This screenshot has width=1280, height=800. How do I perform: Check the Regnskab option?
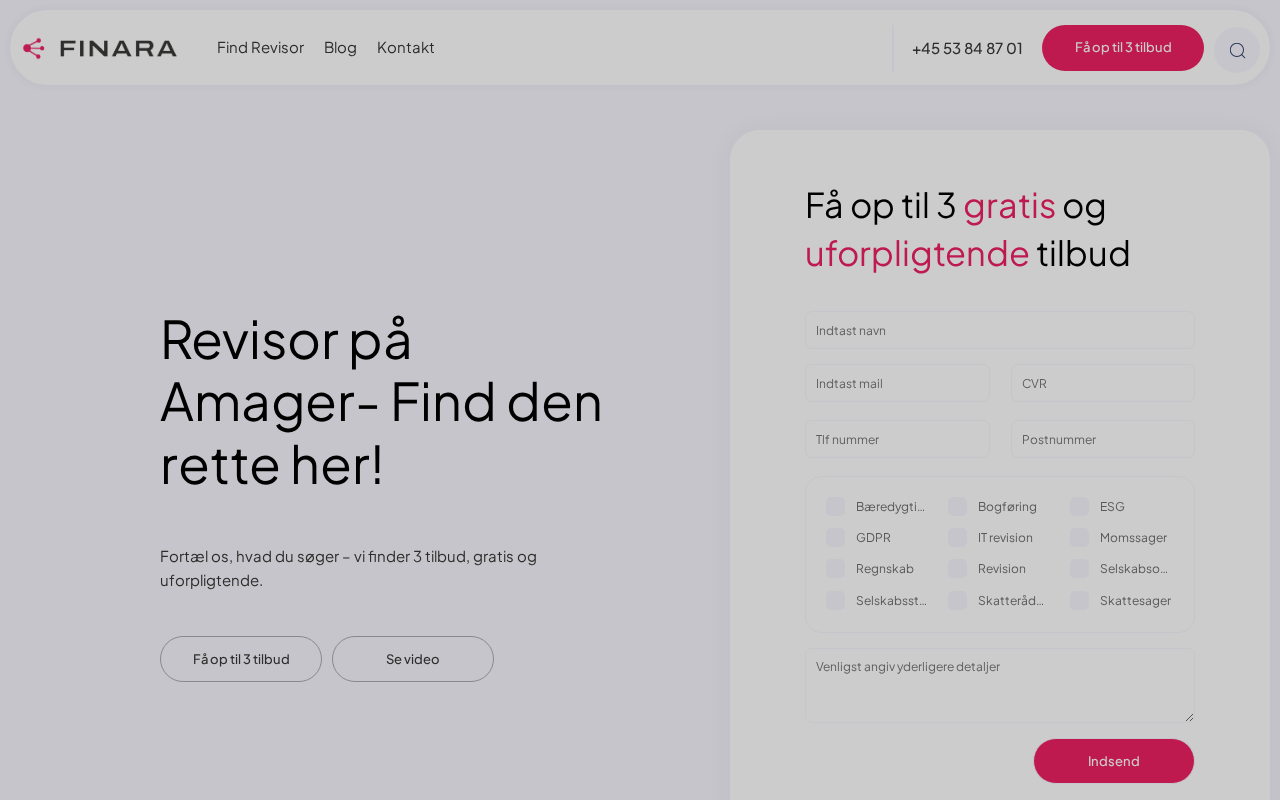point(836,569)
